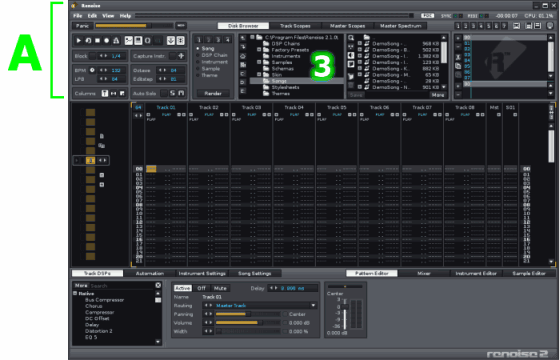Click the C drive icon beside folder tree
The height and width of the screenshot is (360, 560).
click(243, 74)
